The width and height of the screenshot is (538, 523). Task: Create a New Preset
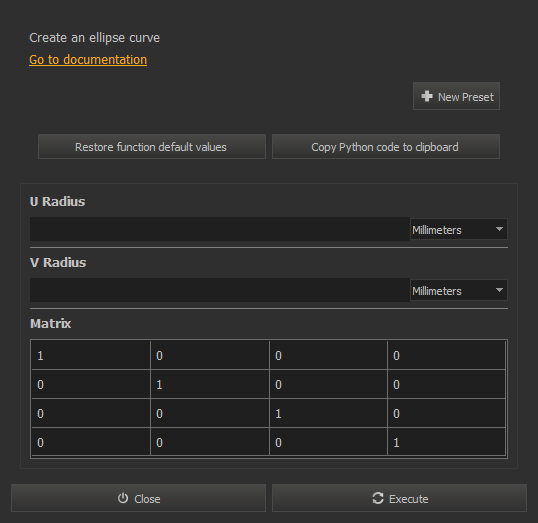[456, 96]
